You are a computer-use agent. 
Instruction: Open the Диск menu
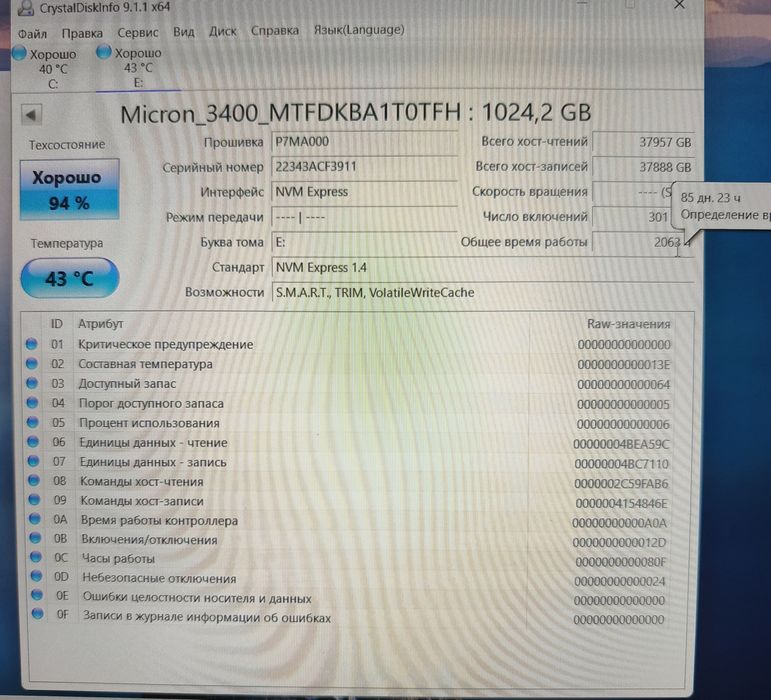coord(222,31)
